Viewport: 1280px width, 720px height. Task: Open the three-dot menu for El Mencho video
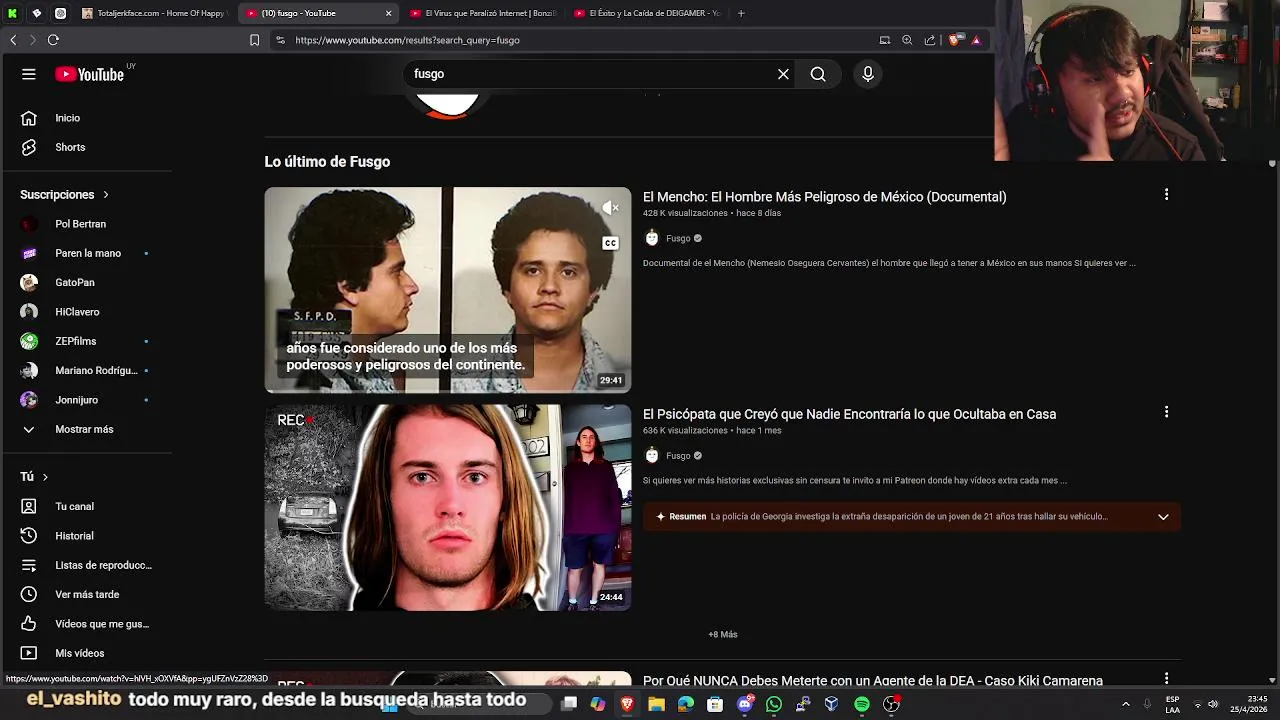[x=1166, y=195]
